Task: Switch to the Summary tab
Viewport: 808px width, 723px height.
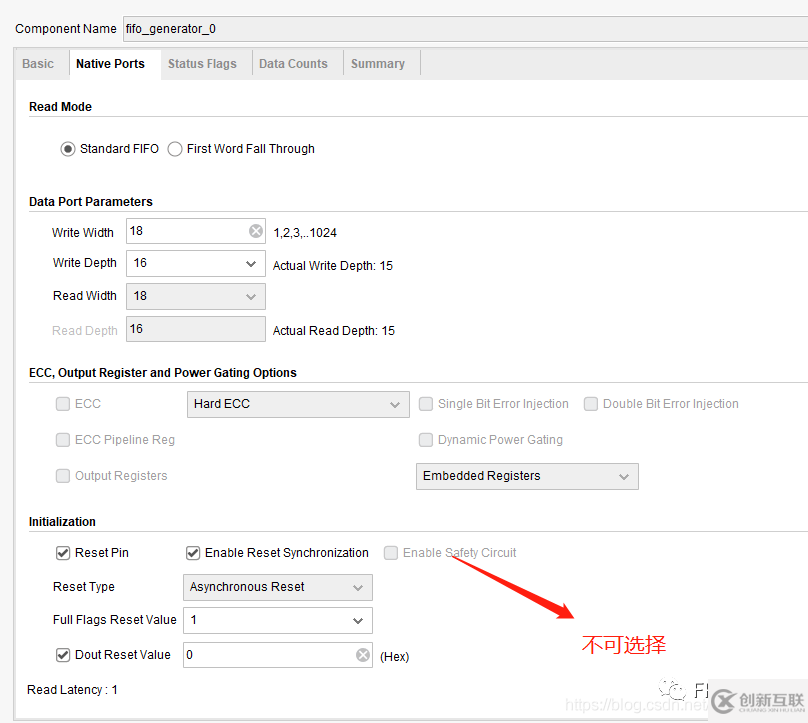Action: pyautogui.click(x=378, y=64)
